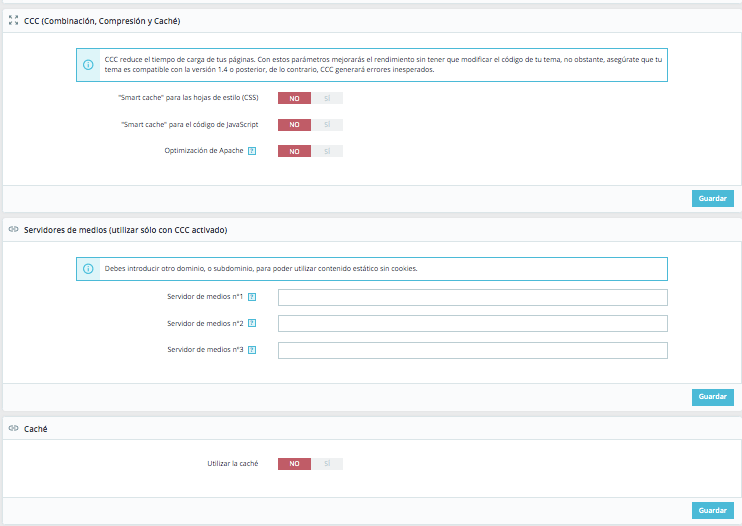Focus the Servidor de medios n°3 field
742x526 pixels.
pos(473,351)
